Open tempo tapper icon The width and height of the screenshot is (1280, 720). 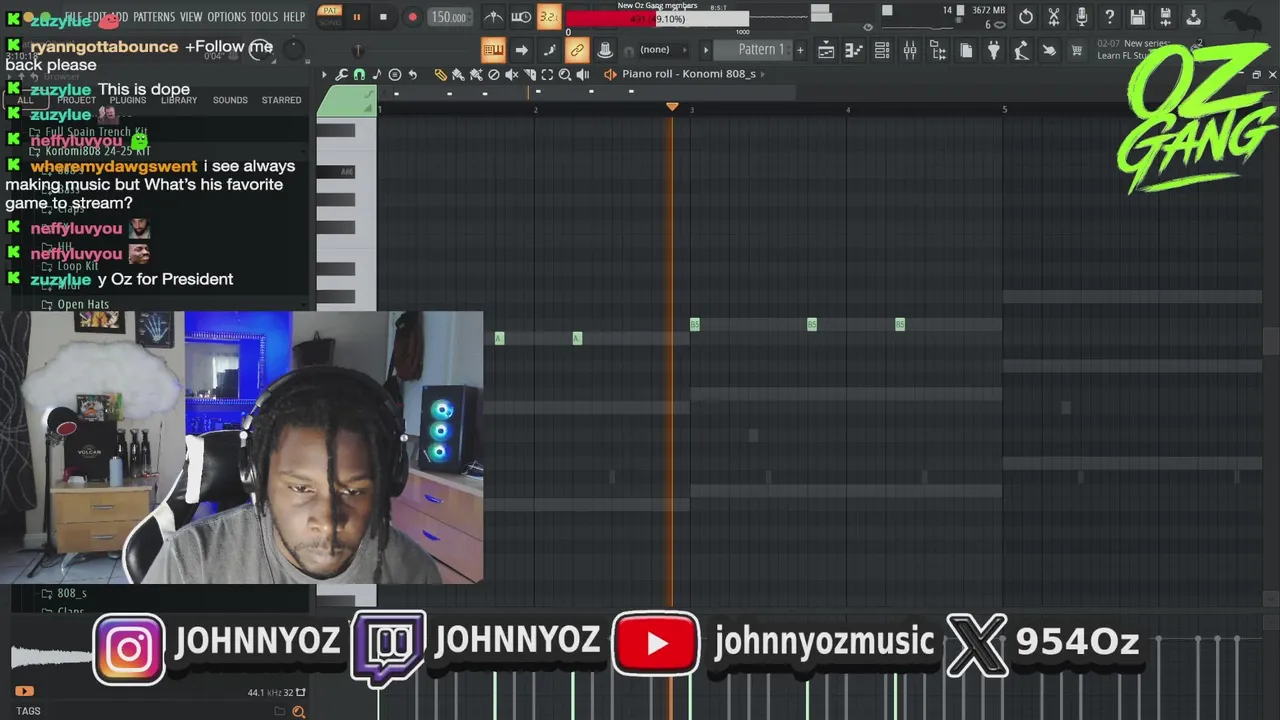[x=1021, y=51]
